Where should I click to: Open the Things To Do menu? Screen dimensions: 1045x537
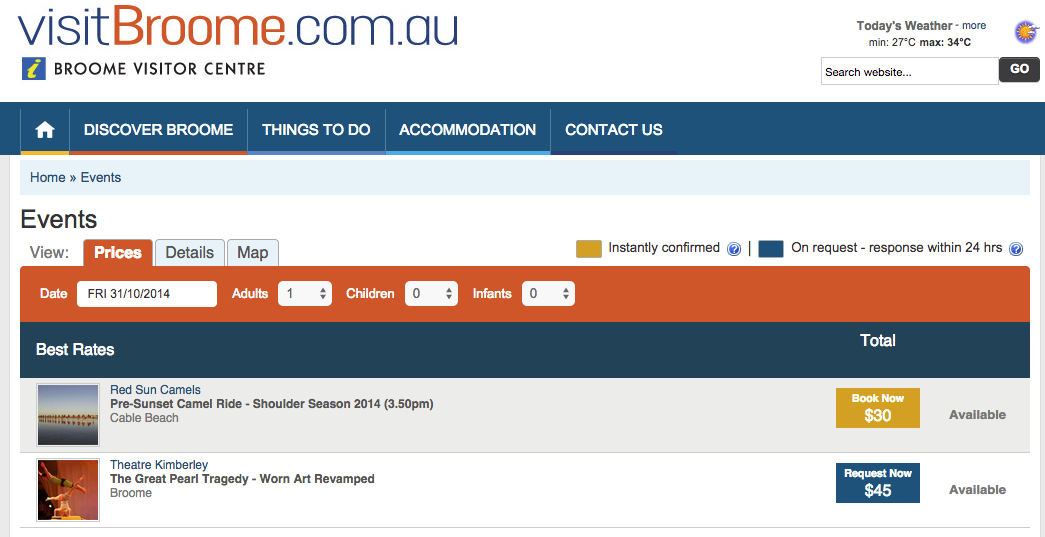(316, 130)
